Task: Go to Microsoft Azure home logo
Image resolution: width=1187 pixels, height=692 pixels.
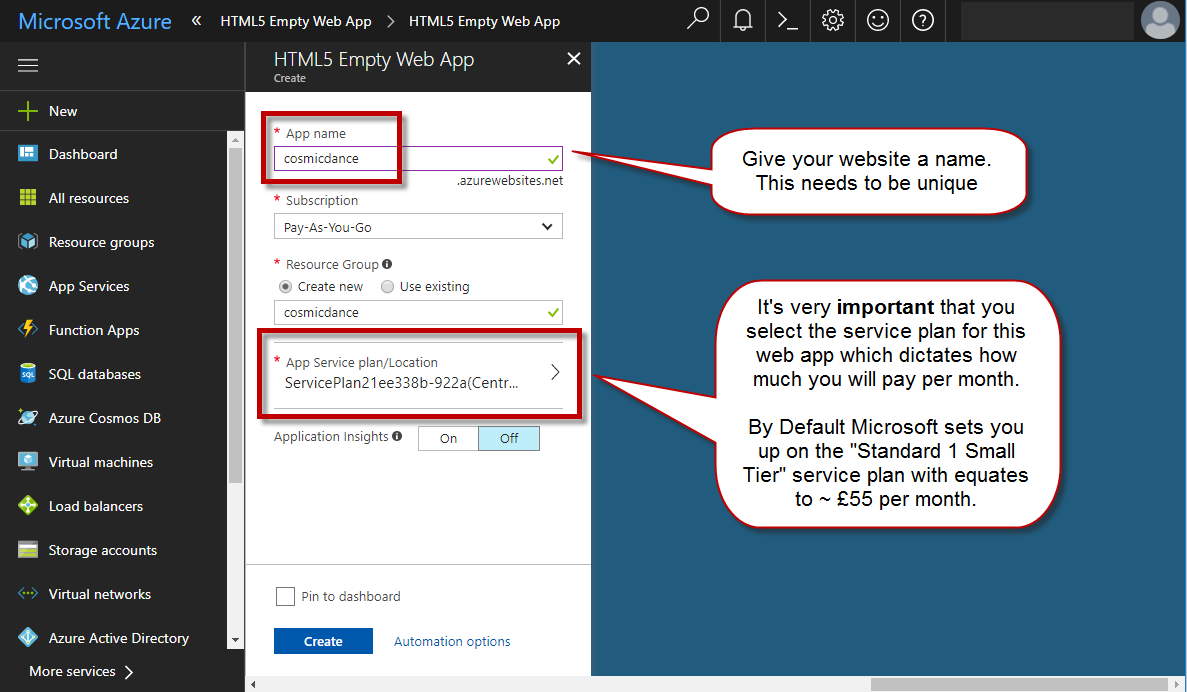Action: pyautogui.click(x=95, y=21)
